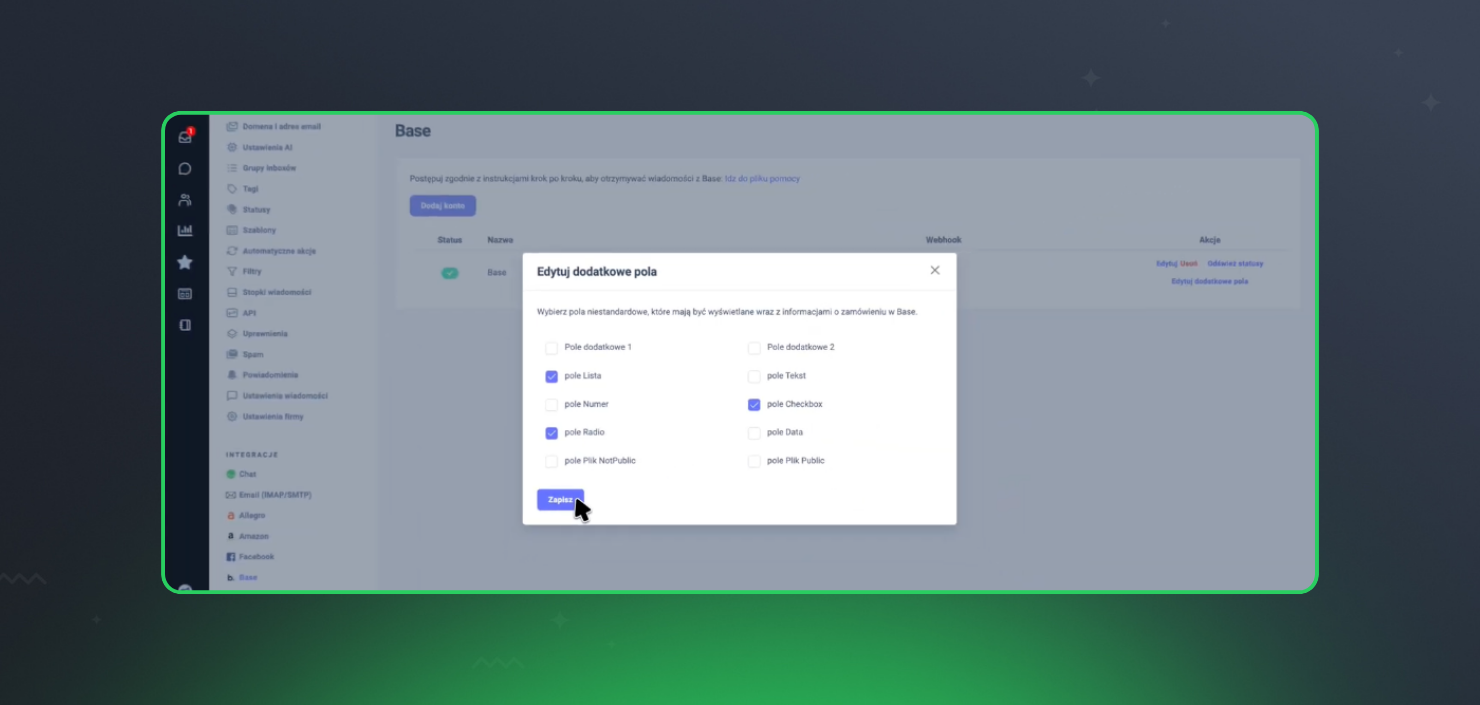The image size is (1480, 705).
Task: Enable the pole Tekst checkbox
Action: coord(754,376)
